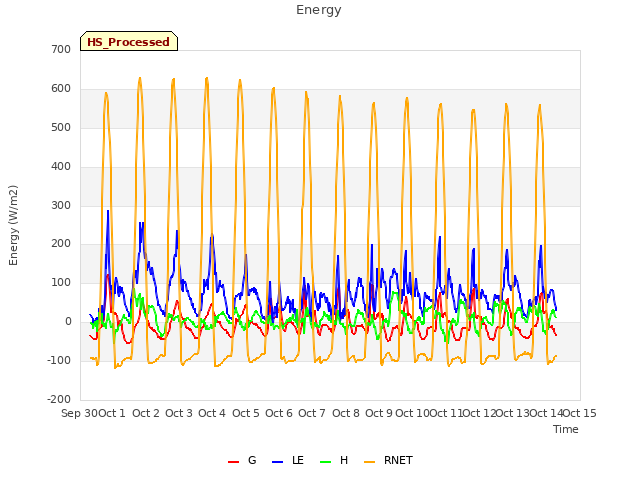Screen dimensions: 640x480
Task: Click the 500 y-axis tick label
Action: [61, 127]
